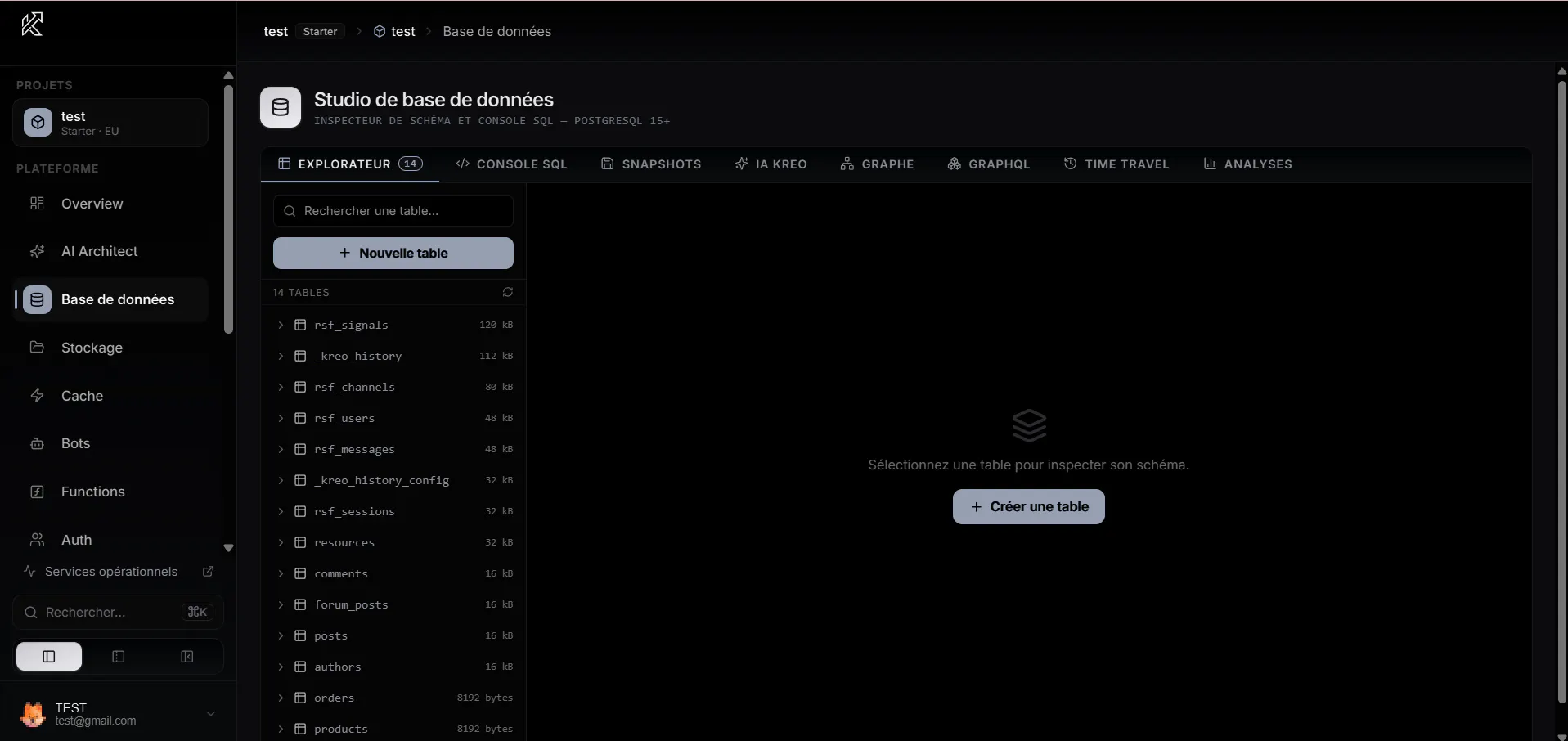Screen dimensions: 1568x741
Task: Click the products table grid icon
Action: (x=300, y=729)
